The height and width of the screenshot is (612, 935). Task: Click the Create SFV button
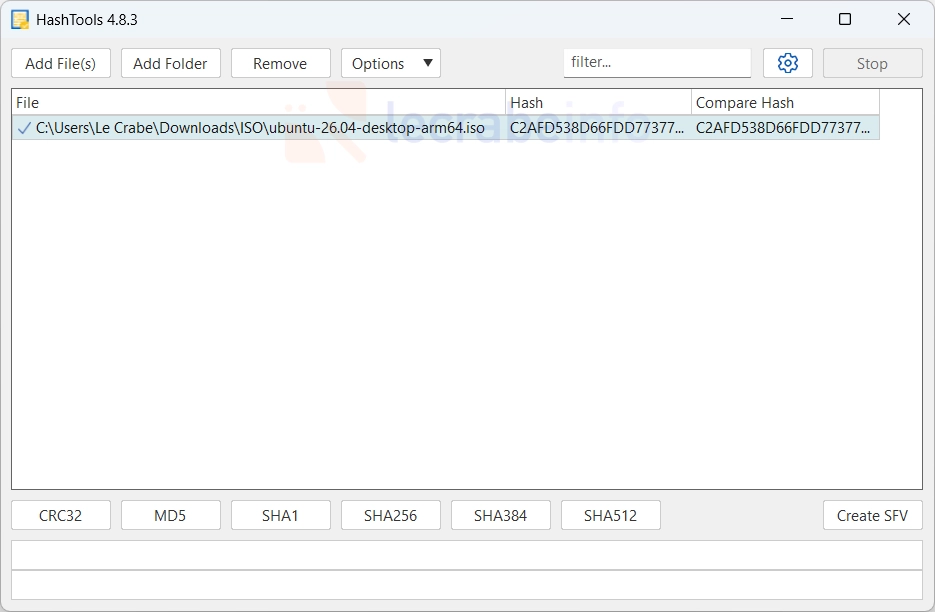(872, 515)
